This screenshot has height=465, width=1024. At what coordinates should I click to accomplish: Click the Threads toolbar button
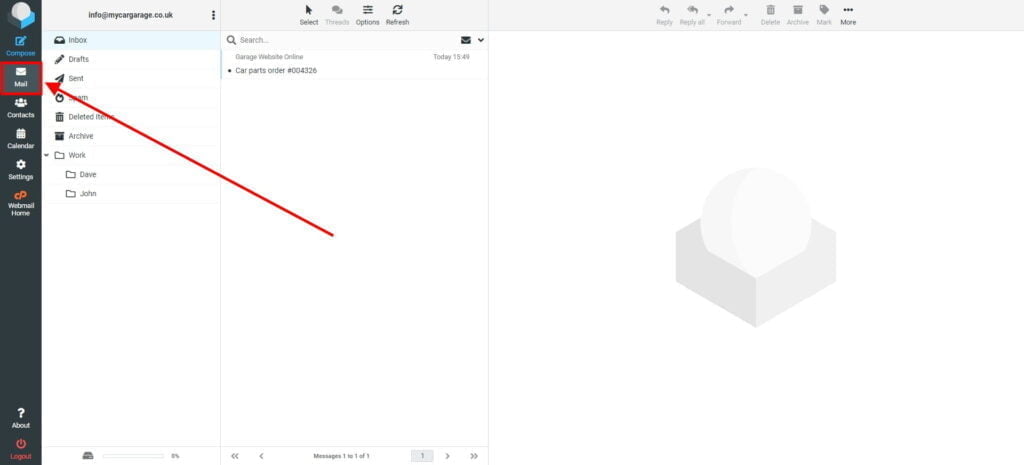click(x=337, y=15)
